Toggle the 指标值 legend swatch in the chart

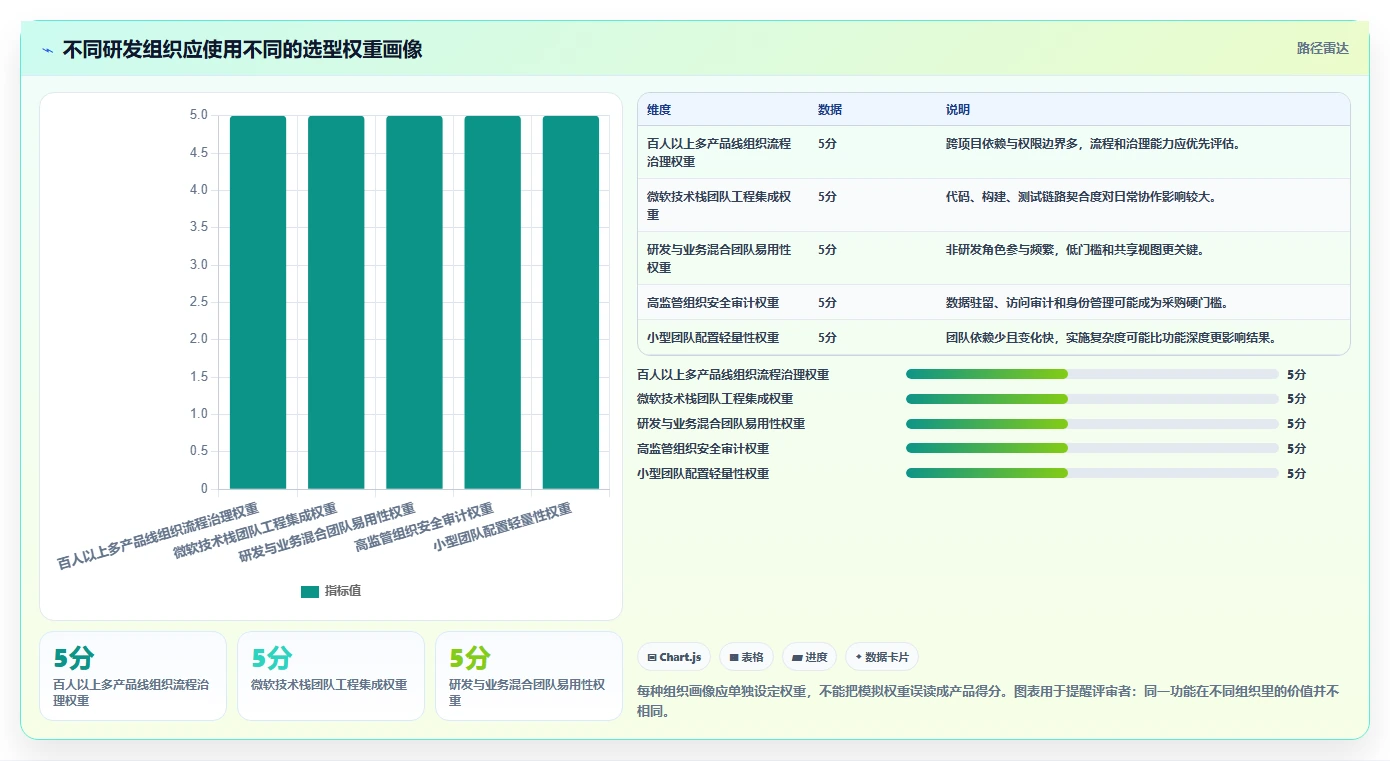pos(310,591)
